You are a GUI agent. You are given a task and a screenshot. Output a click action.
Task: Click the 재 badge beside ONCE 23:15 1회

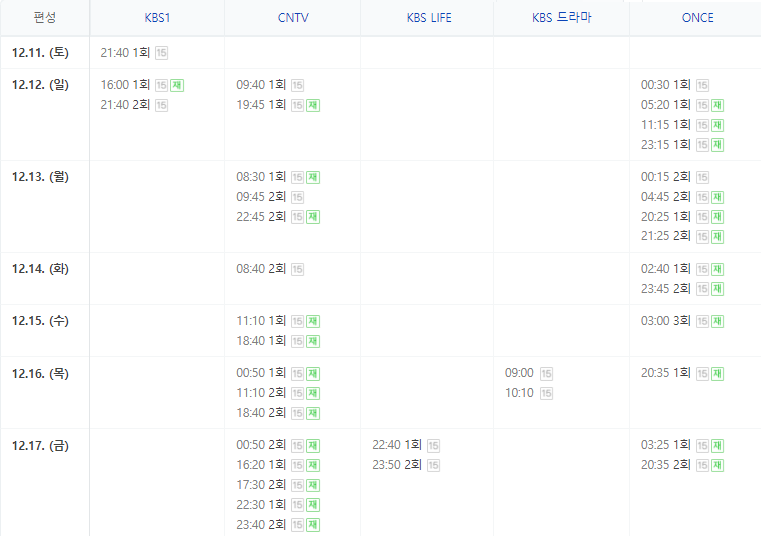(x=718, y=145)
